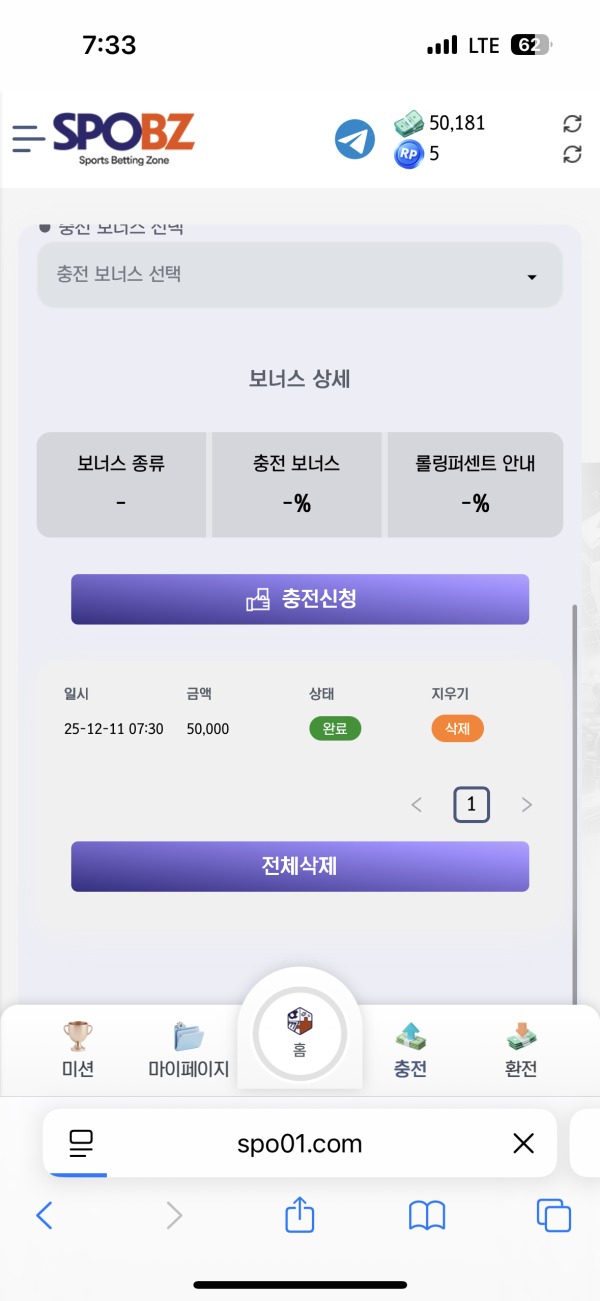Image resolution: width=600 pixels, height=1301 pixels.
Task: Expand the 충전 보너스 선택 dropdown
Action: tap(299, 275)
